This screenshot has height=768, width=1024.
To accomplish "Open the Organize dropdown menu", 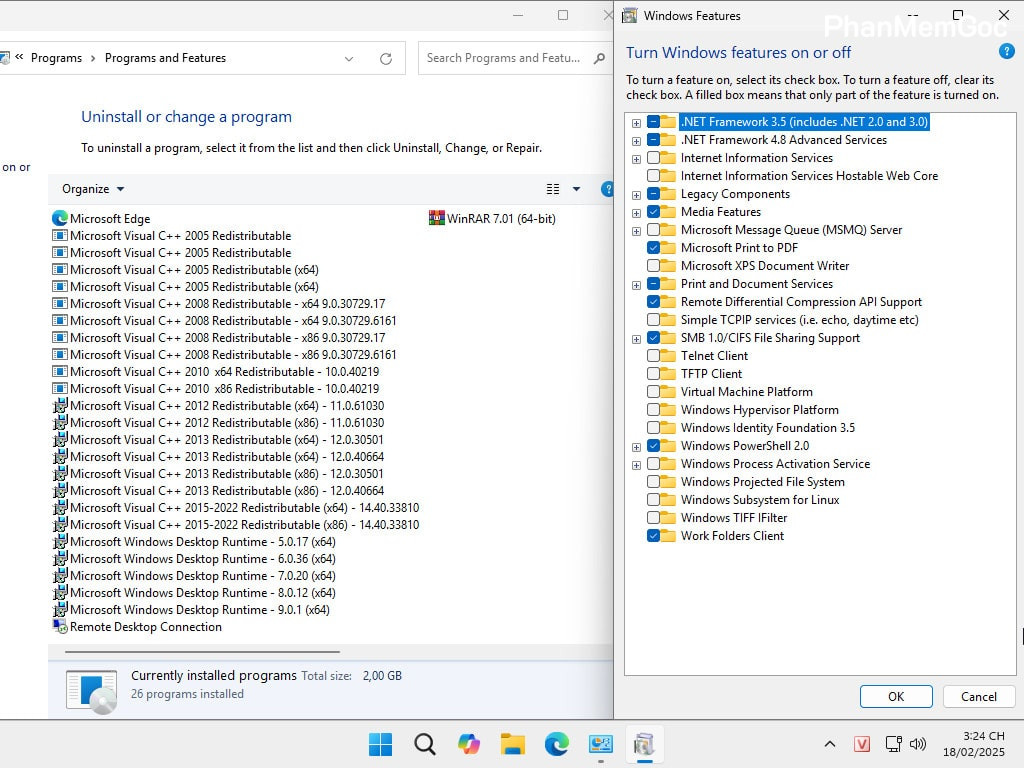I will point(92,189).
